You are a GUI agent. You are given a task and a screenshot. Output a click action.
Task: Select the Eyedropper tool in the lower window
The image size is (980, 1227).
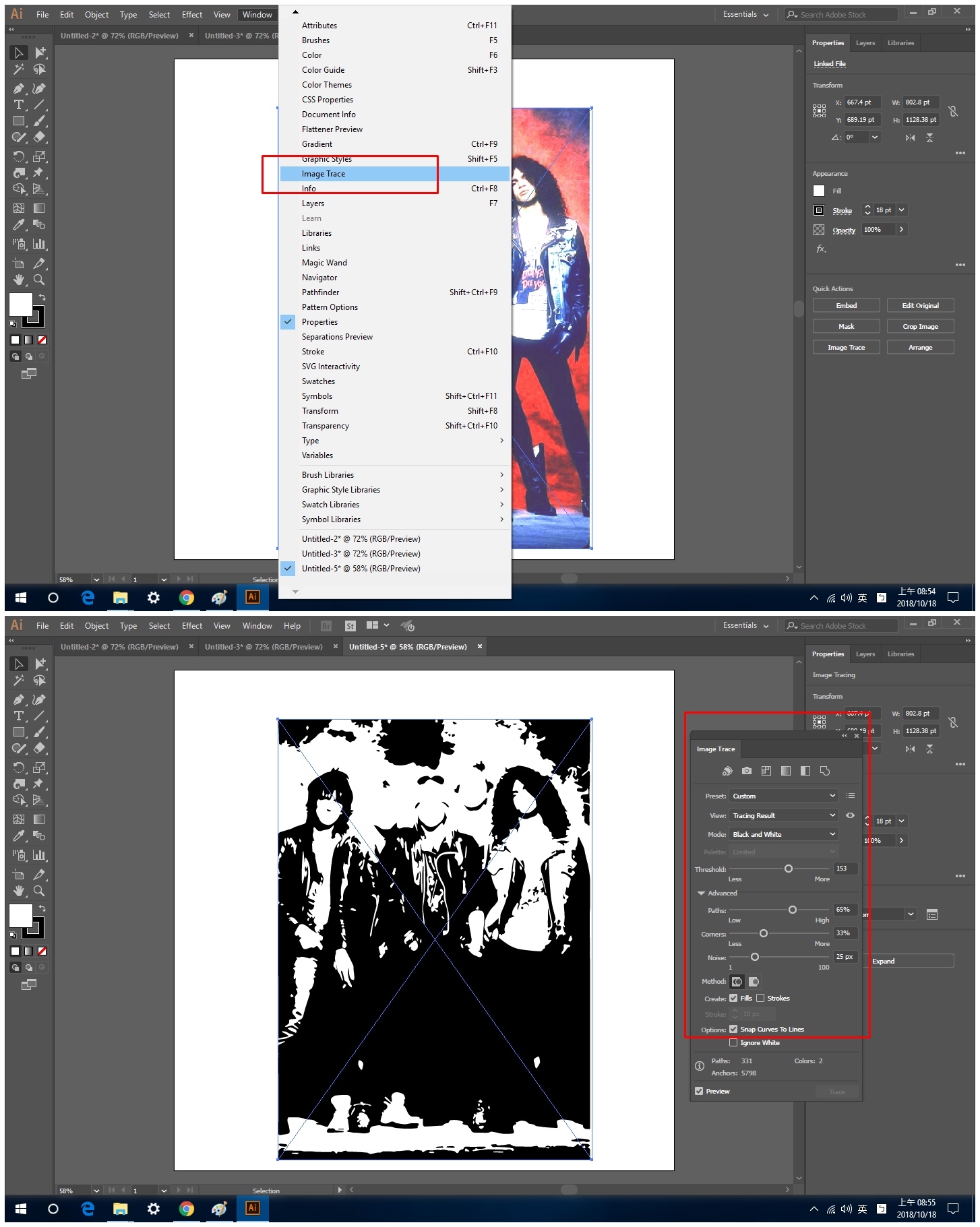pyautogui.click(x=19, y=836)
